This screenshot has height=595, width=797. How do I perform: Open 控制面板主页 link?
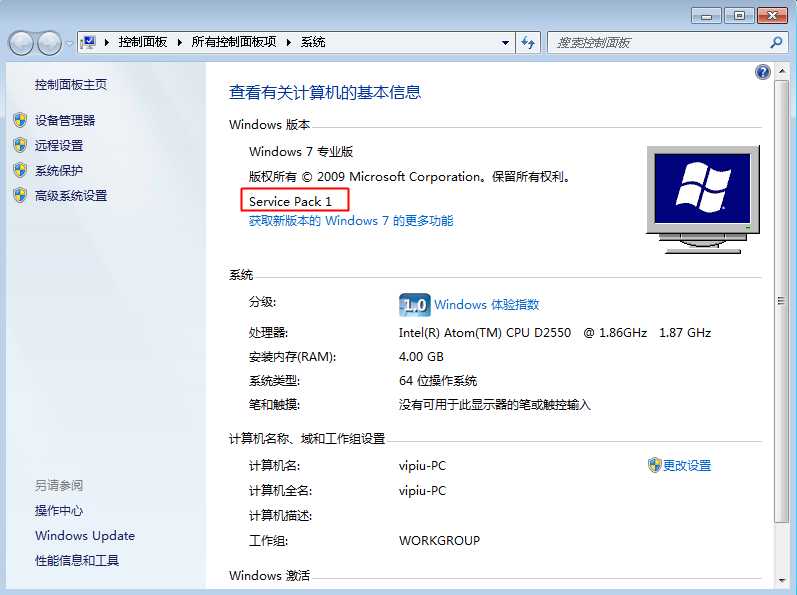(71, 85)
